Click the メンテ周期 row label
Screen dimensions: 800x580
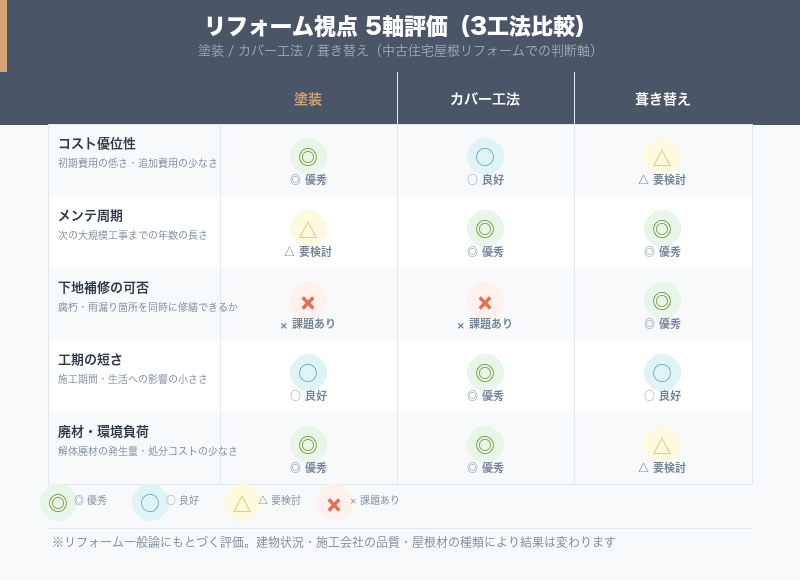tap(90, 216)
